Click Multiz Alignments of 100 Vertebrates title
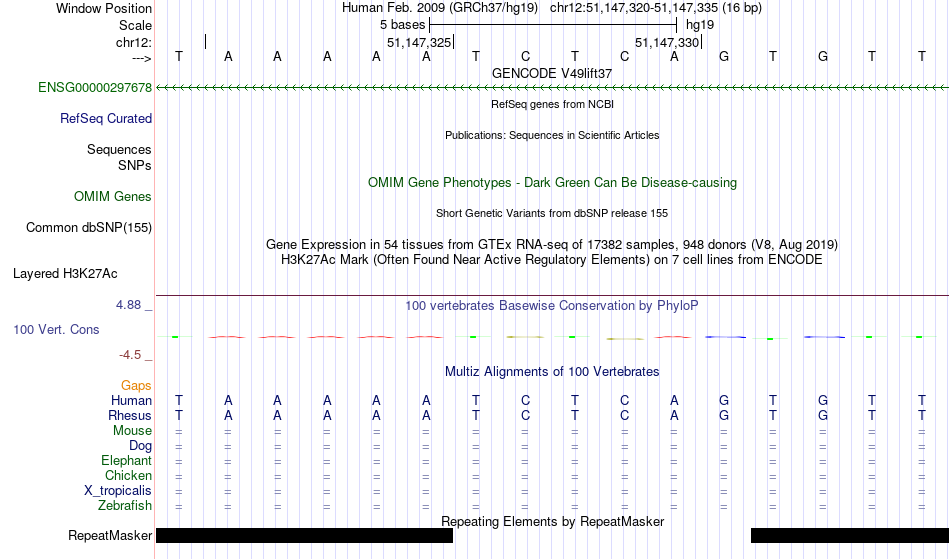Image resolution: width=950 pixels, height=559 pixels. (x=552, y=371)
